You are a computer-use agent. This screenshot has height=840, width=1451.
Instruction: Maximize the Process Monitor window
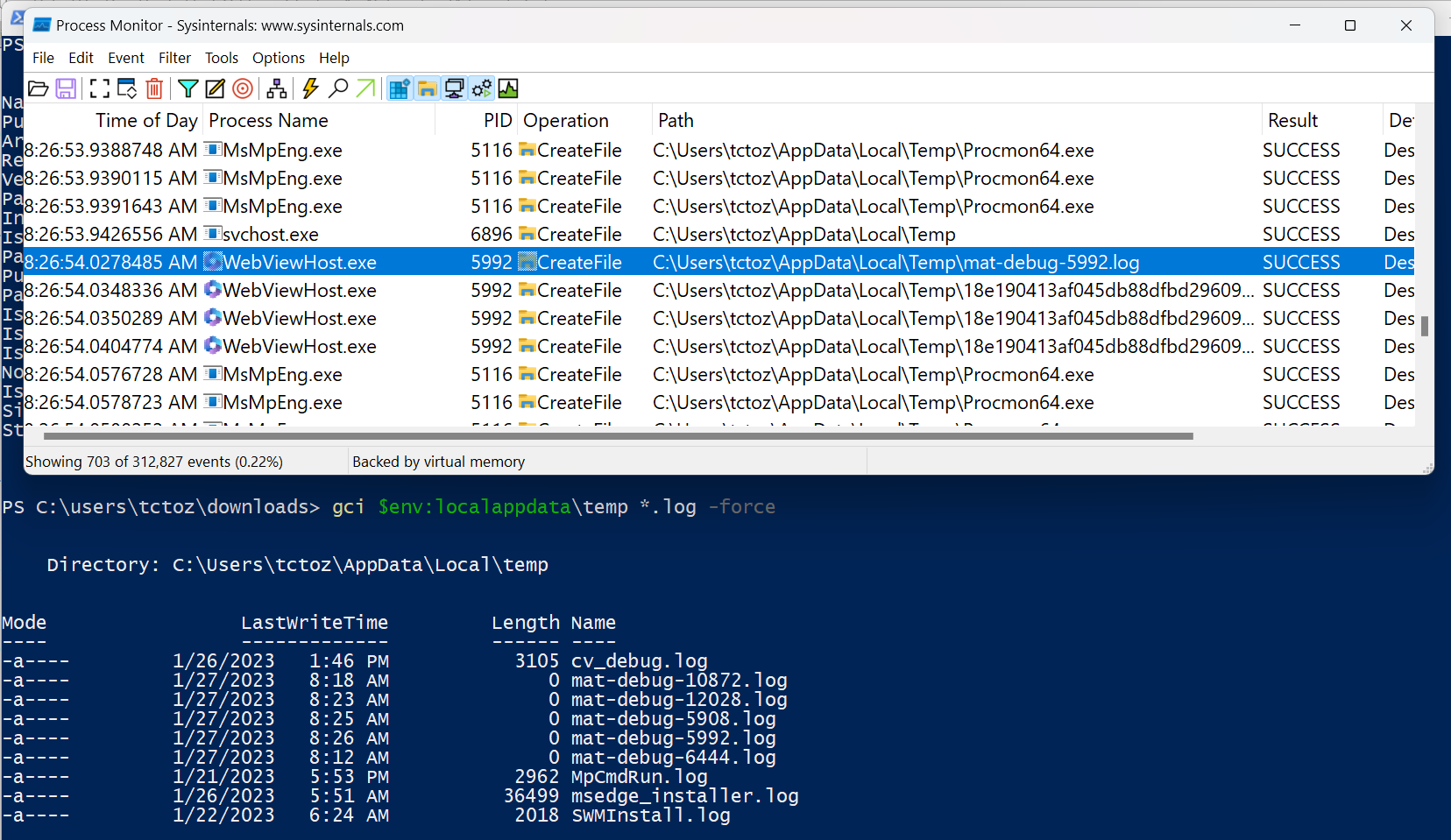tap(1350, 25)
